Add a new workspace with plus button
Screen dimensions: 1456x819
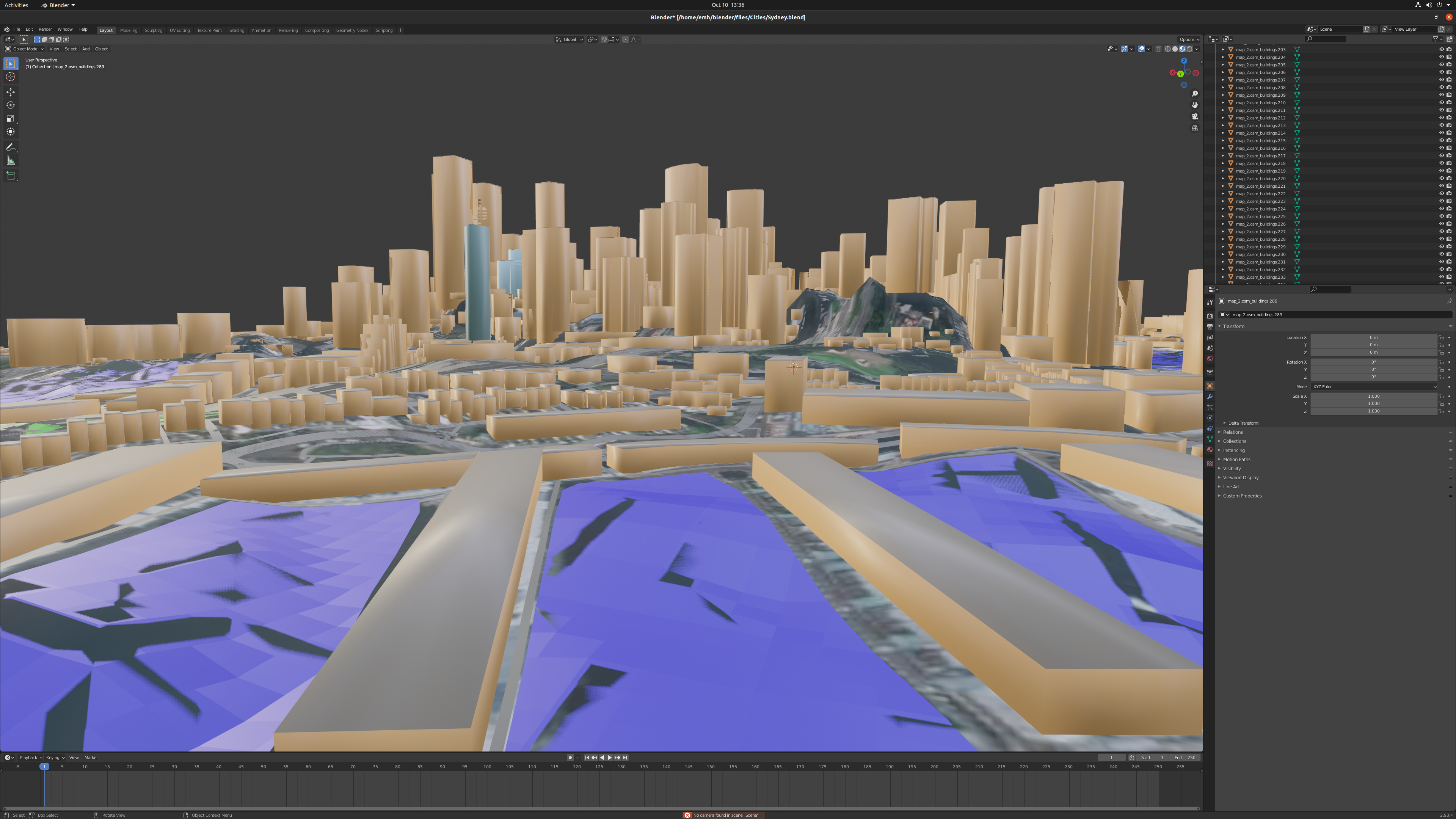[x=400, y=30]
